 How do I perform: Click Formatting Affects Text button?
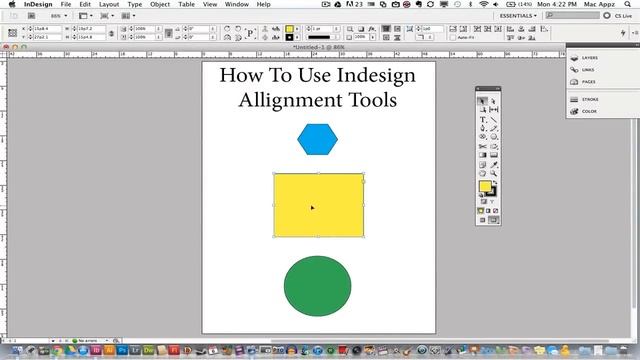[492, 202]
